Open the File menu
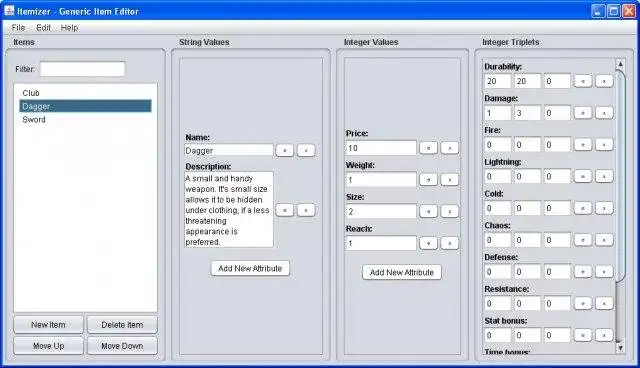640x368 pixels. (x=18, y=28)
